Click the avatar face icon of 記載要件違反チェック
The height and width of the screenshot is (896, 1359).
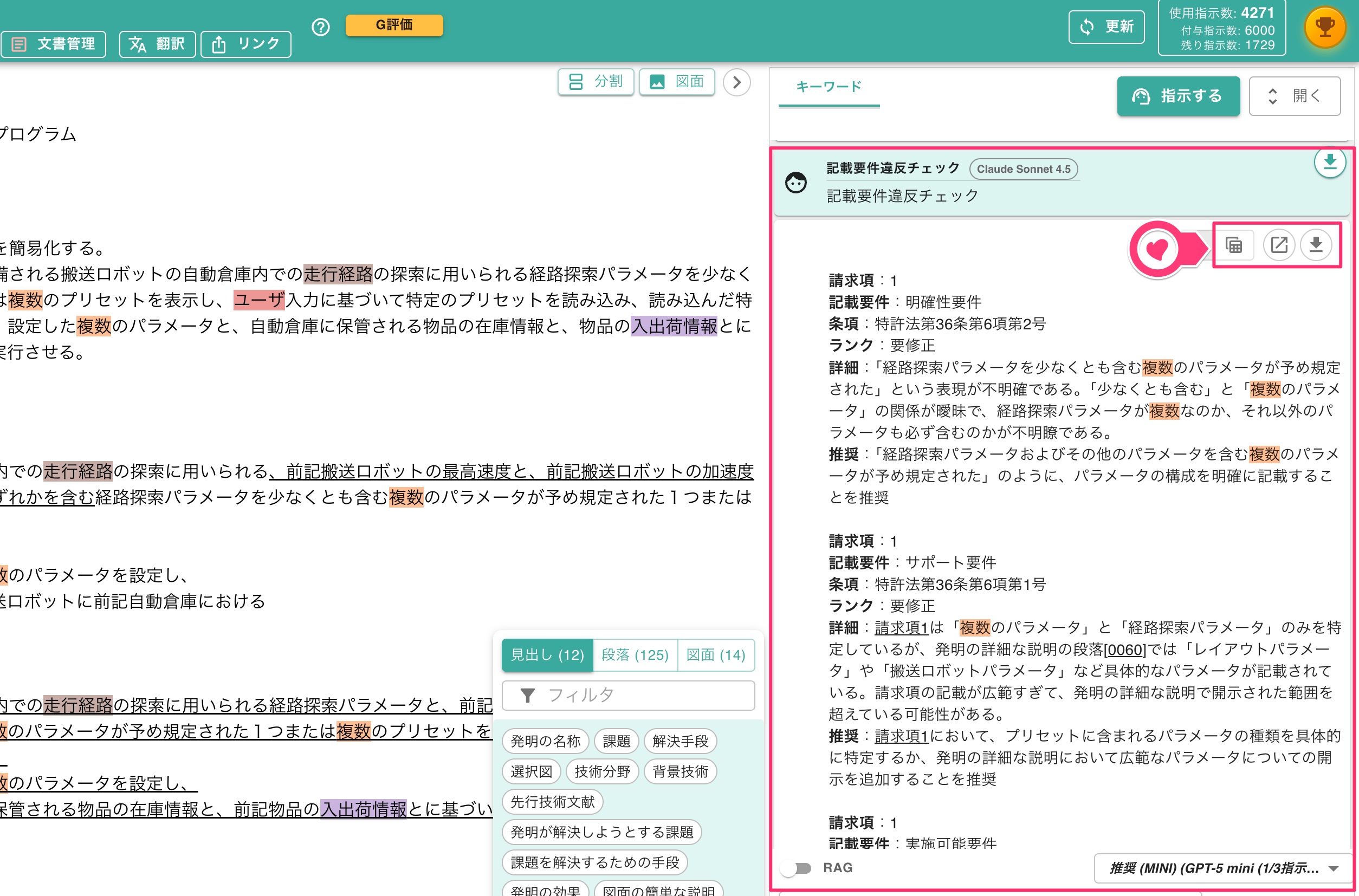[795, 183]
